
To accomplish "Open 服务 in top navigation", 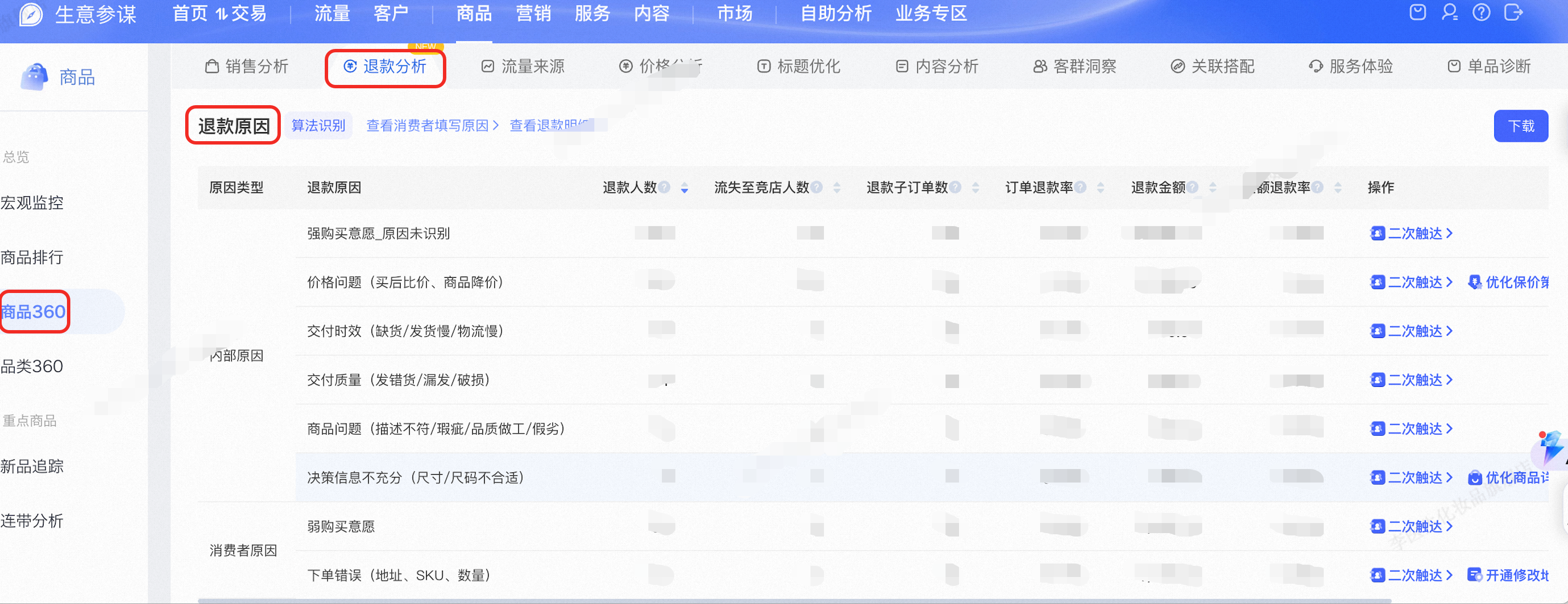I will tap(592, 13).
